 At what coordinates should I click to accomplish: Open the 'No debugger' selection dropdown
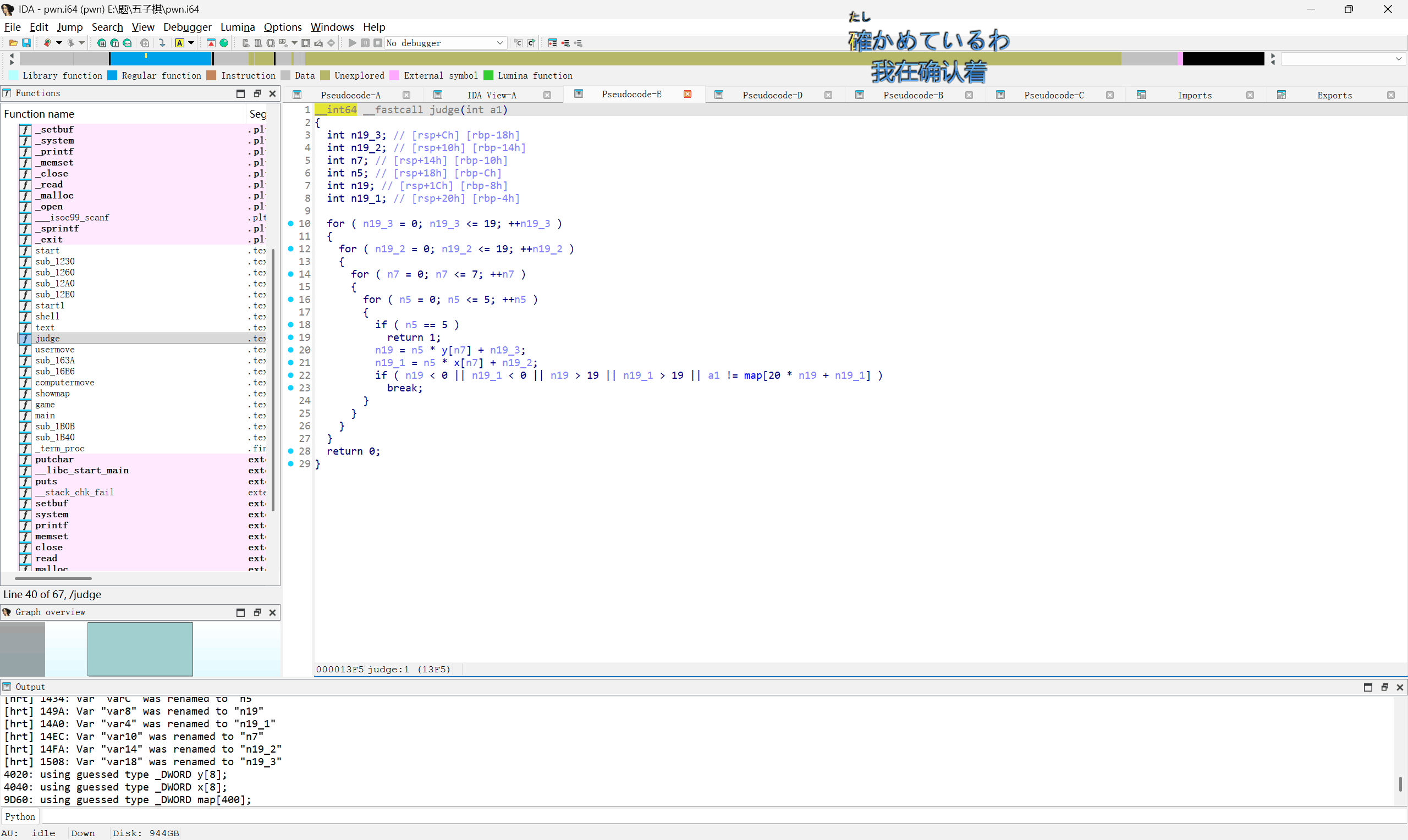(446, 43)
